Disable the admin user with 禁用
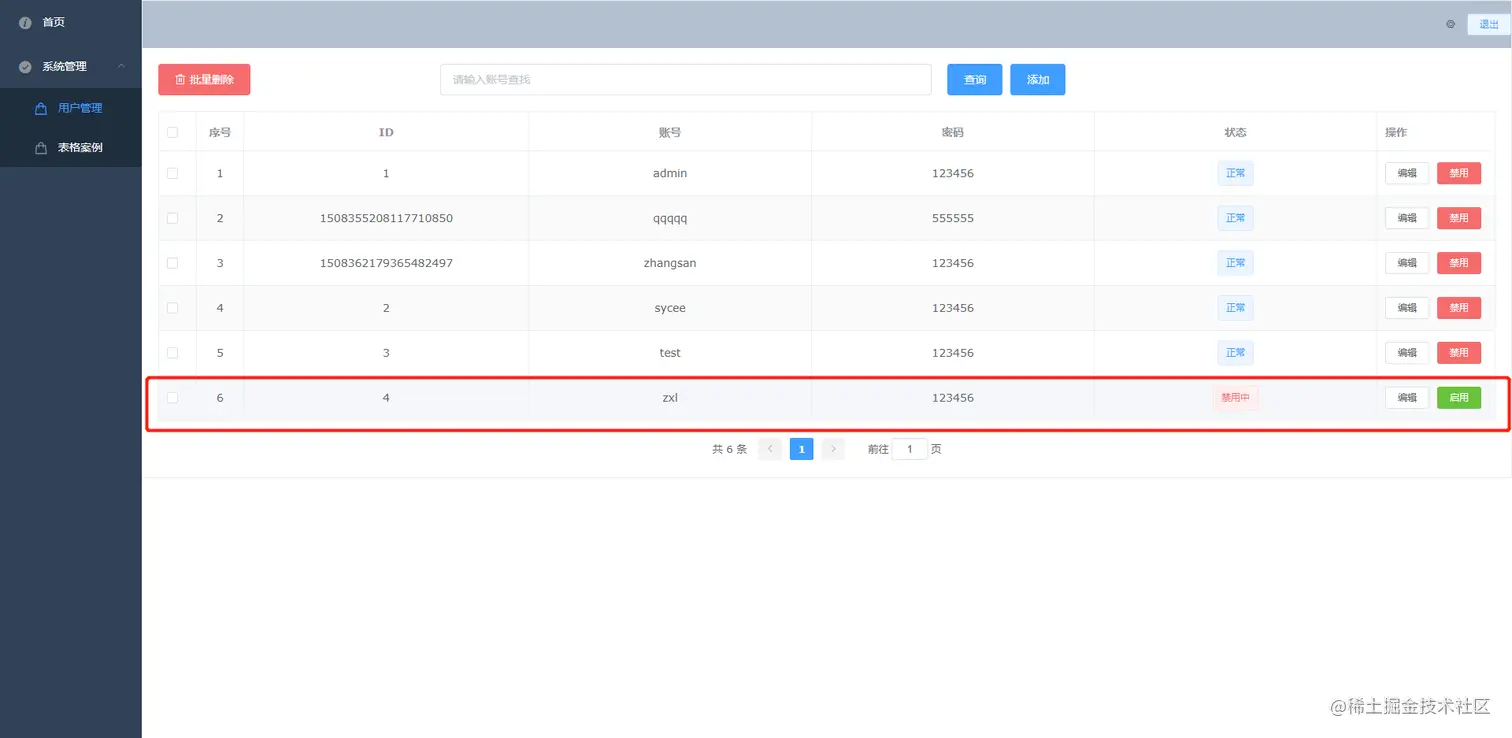 pyautogui.click(x=1459, y=173)
